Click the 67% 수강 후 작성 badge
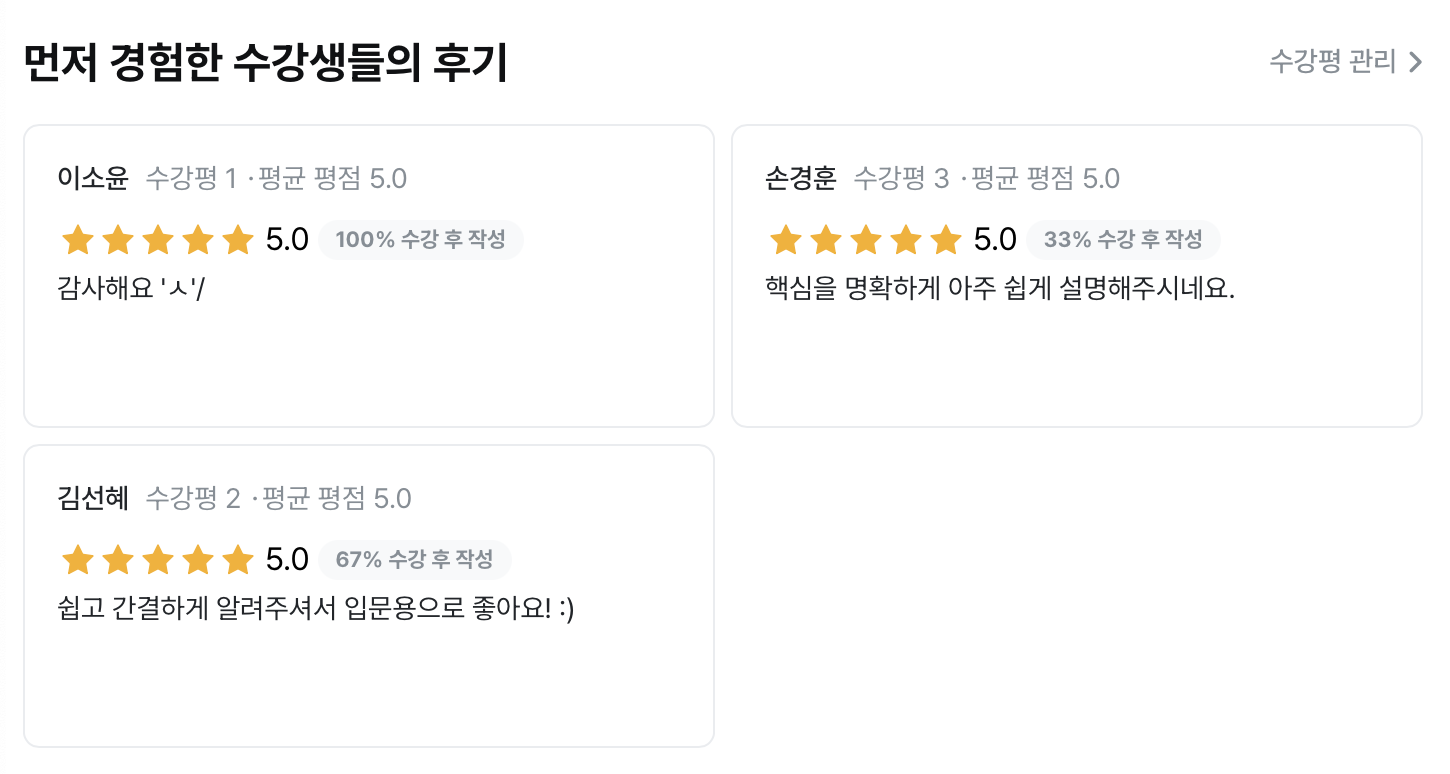 coord(415,560)
